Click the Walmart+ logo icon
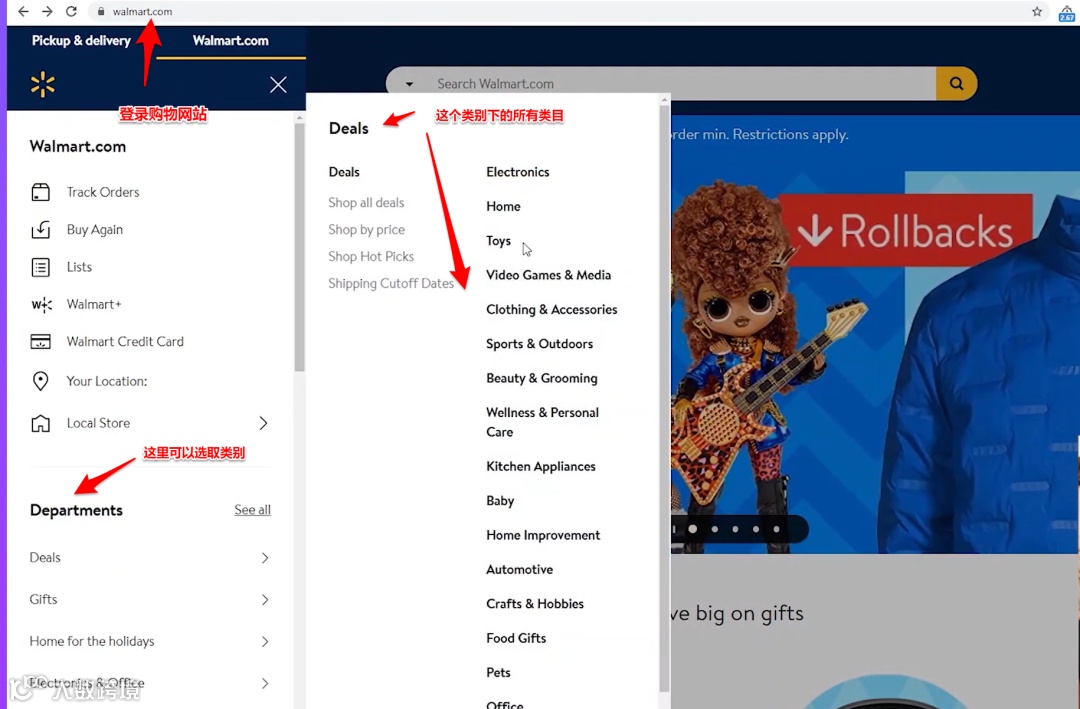 tap(41, 305)
